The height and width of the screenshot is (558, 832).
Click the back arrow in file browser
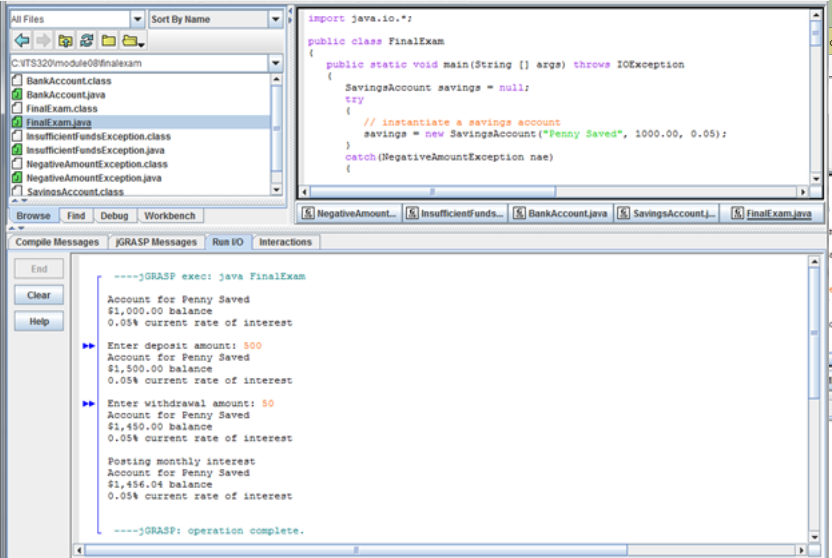(21, 41)
